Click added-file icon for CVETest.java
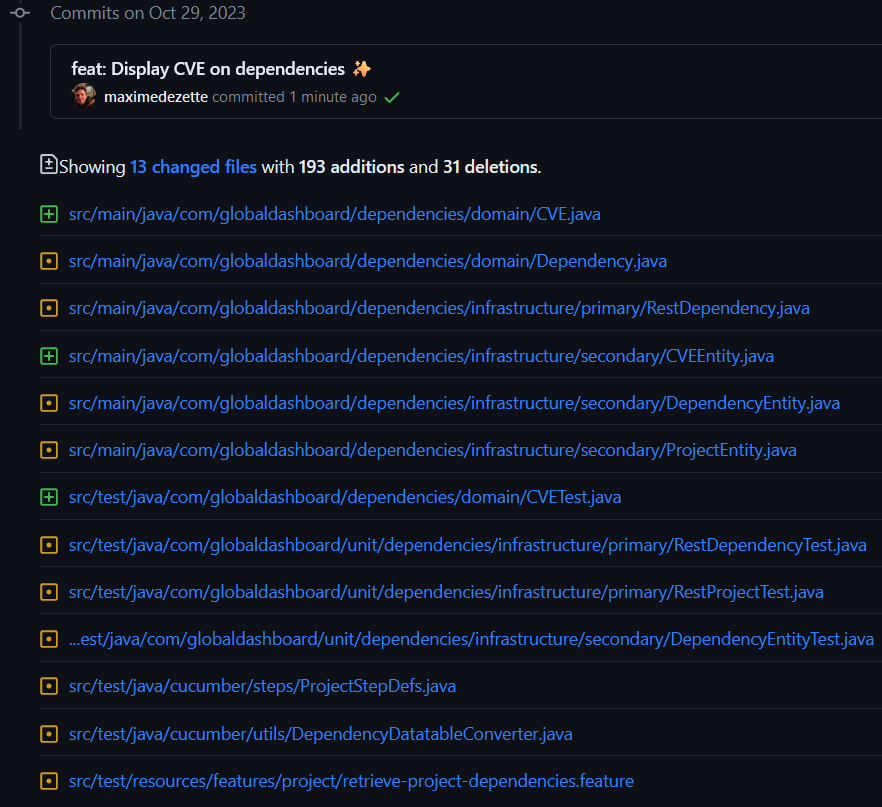 coord(49,497)
